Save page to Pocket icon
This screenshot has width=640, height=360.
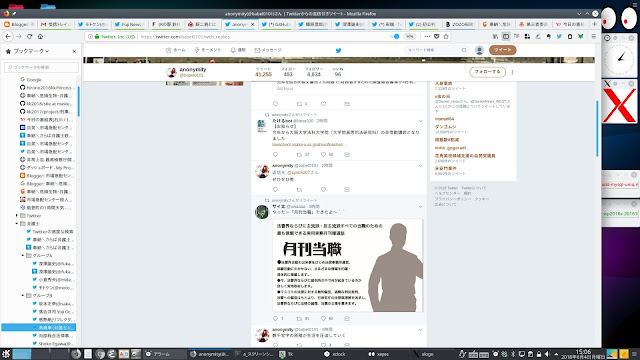436,36
